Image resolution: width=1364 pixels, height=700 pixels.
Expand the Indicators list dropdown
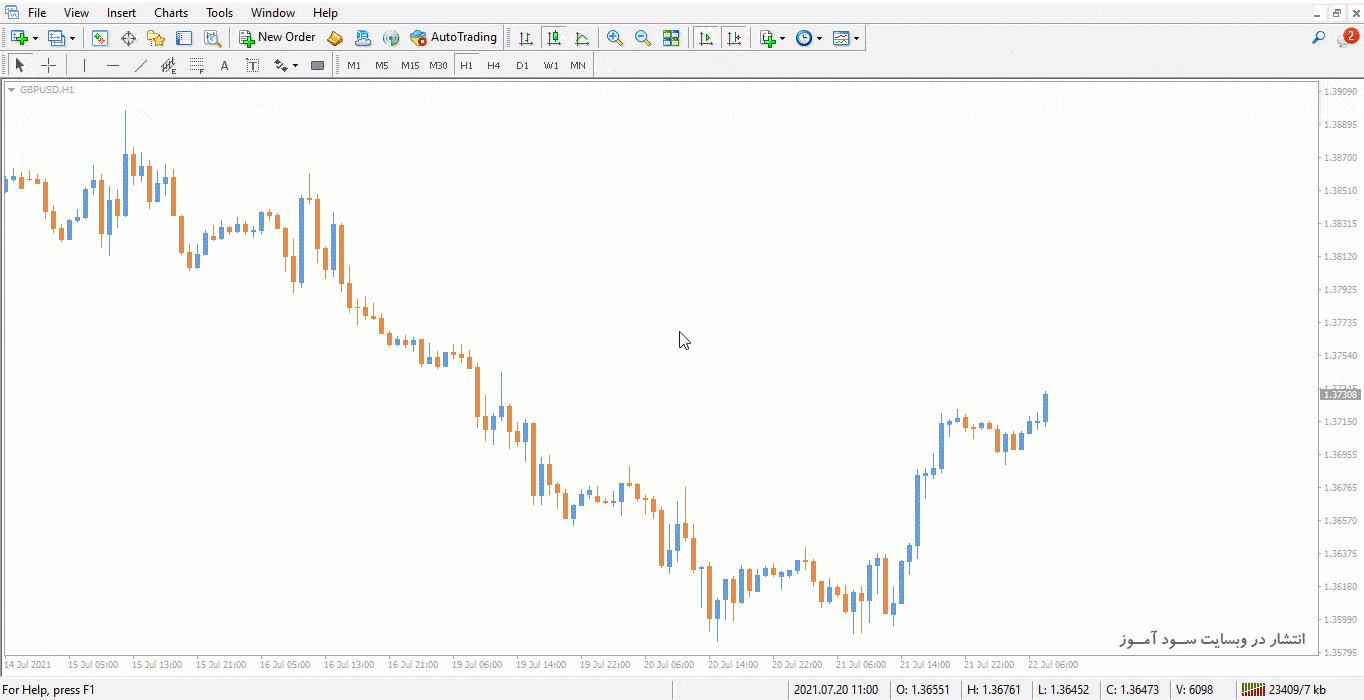tap(782, 38)
